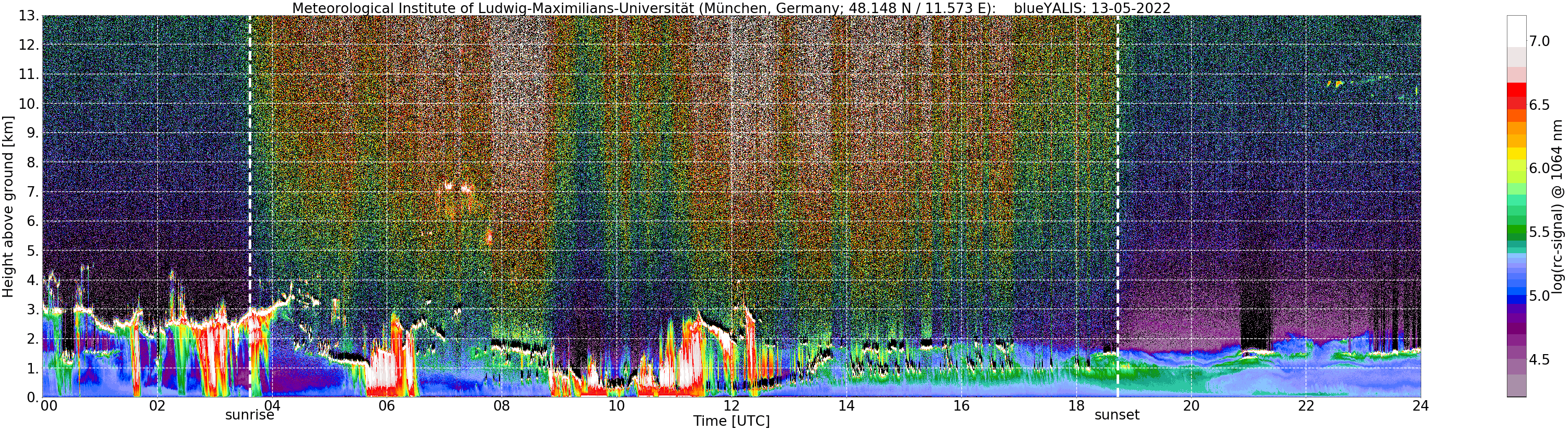The width and height of the screenshot is (1568, 431).
Task: Click the '1.' height axis tick label
Action: (x=33, y=368)
